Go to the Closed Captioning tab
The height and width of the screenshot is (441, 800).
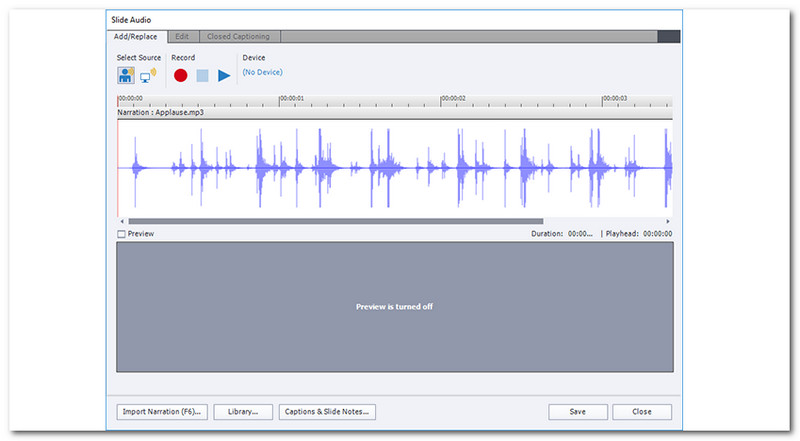(x=238, y=37)
